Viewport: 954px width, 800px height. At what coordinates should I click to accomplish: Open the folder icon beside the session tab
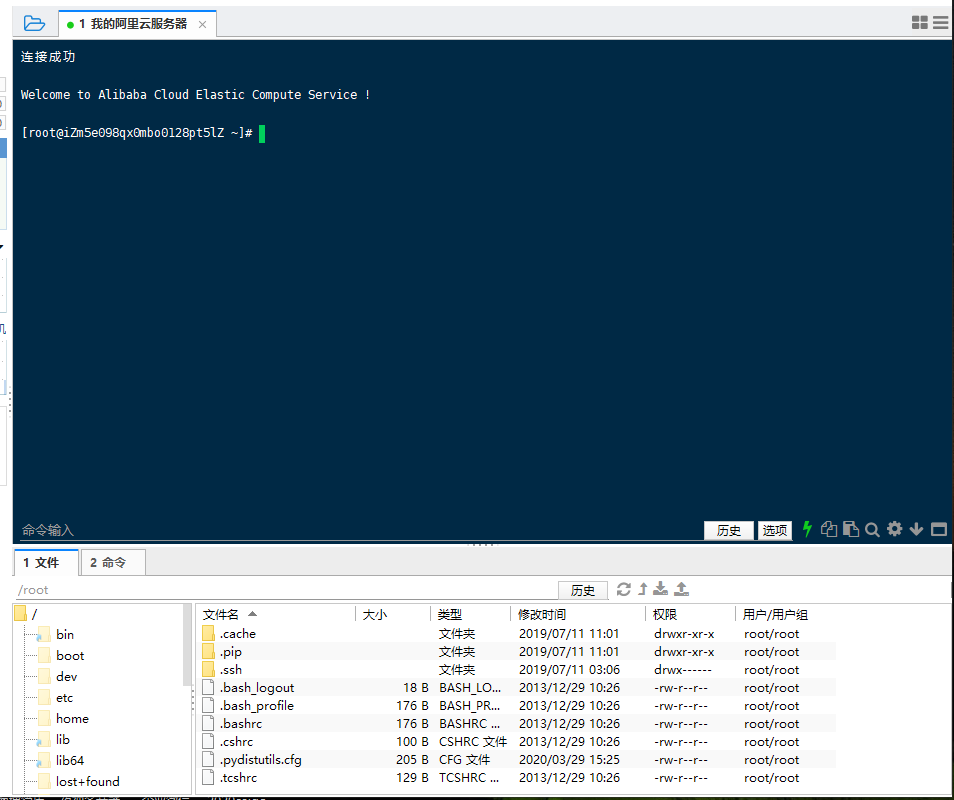tap(34, 24)
